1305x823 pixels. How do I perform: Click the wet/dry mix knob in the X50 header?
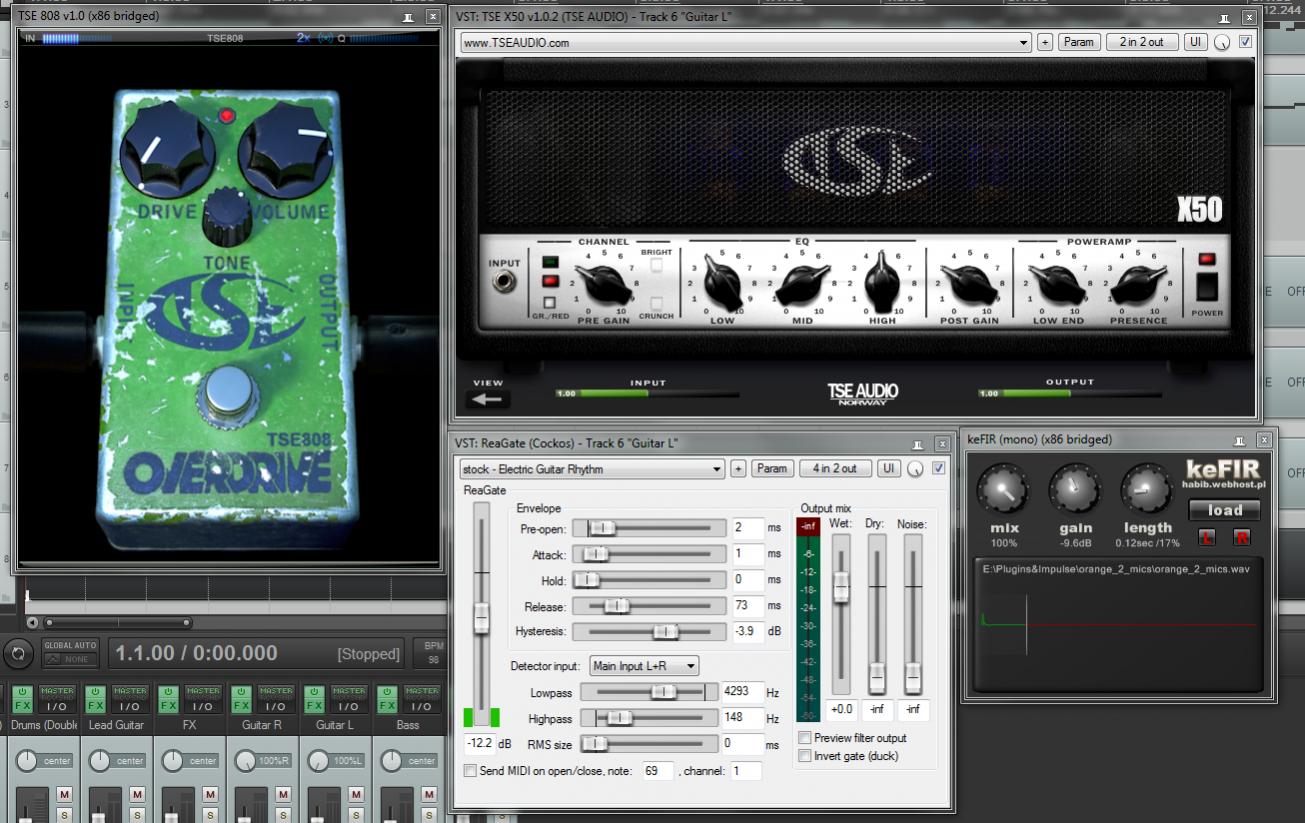pos(1223,43)
